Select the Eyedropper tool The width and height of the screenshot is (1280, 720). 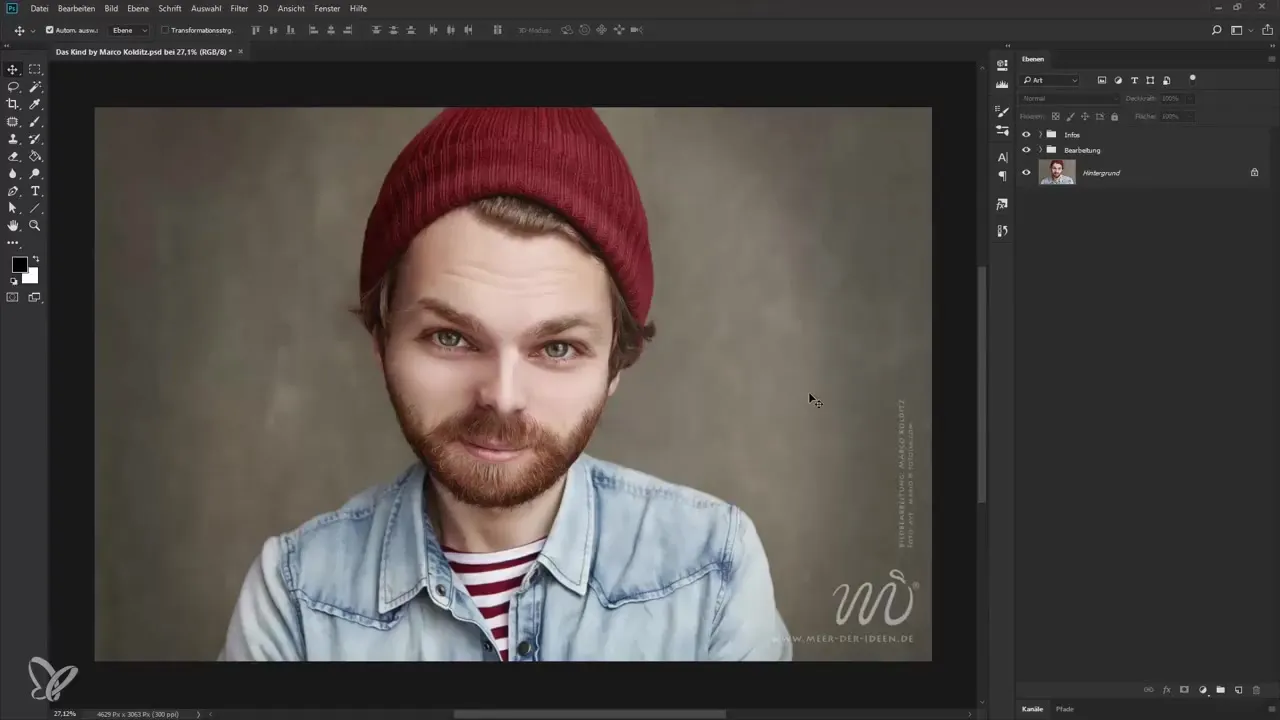tap(35, 104)
